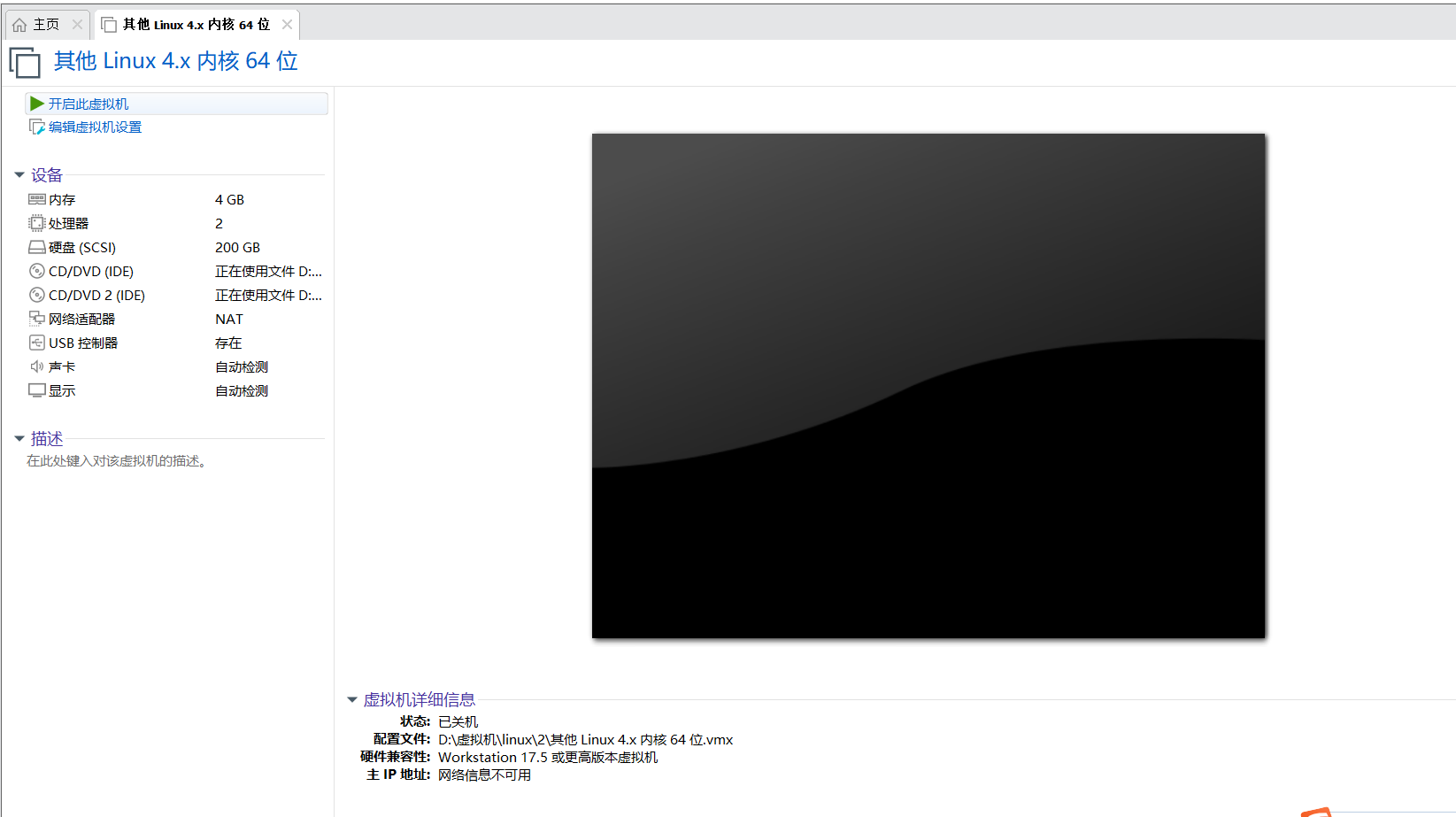Click the sound card value 自动检测

click(242, 367)
